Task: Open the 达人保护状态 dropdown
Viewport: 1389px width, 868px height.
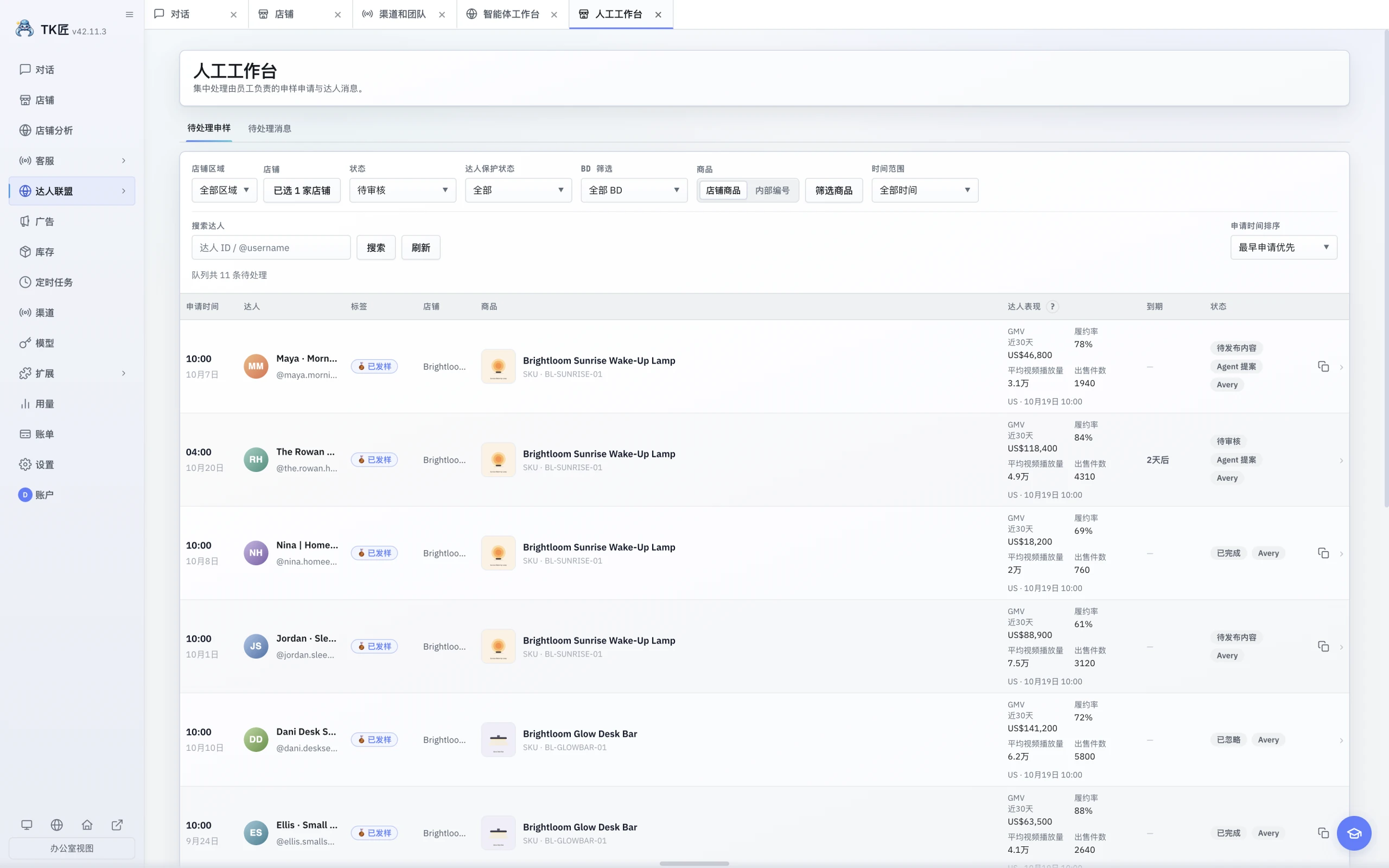Action: (518, 190)
